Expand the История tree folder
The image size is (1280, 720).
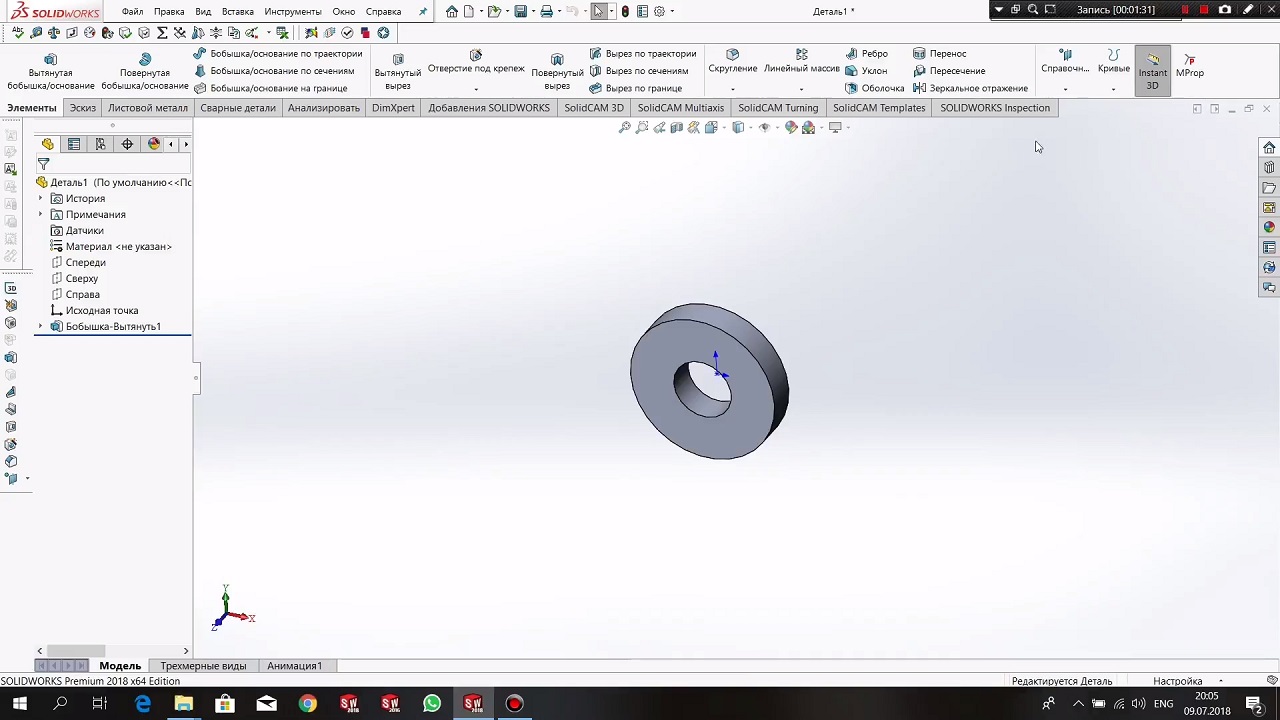tap(41, 199)
